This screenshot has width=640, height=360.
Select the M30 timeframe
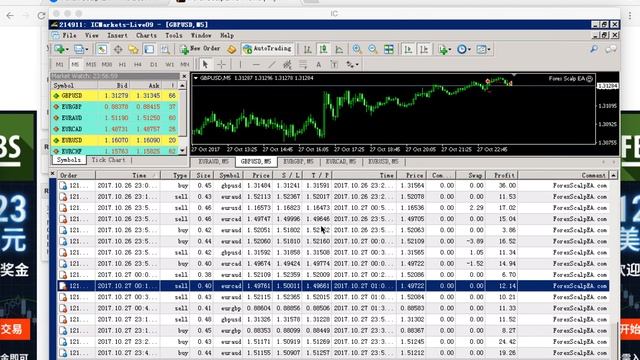(107, 64)
